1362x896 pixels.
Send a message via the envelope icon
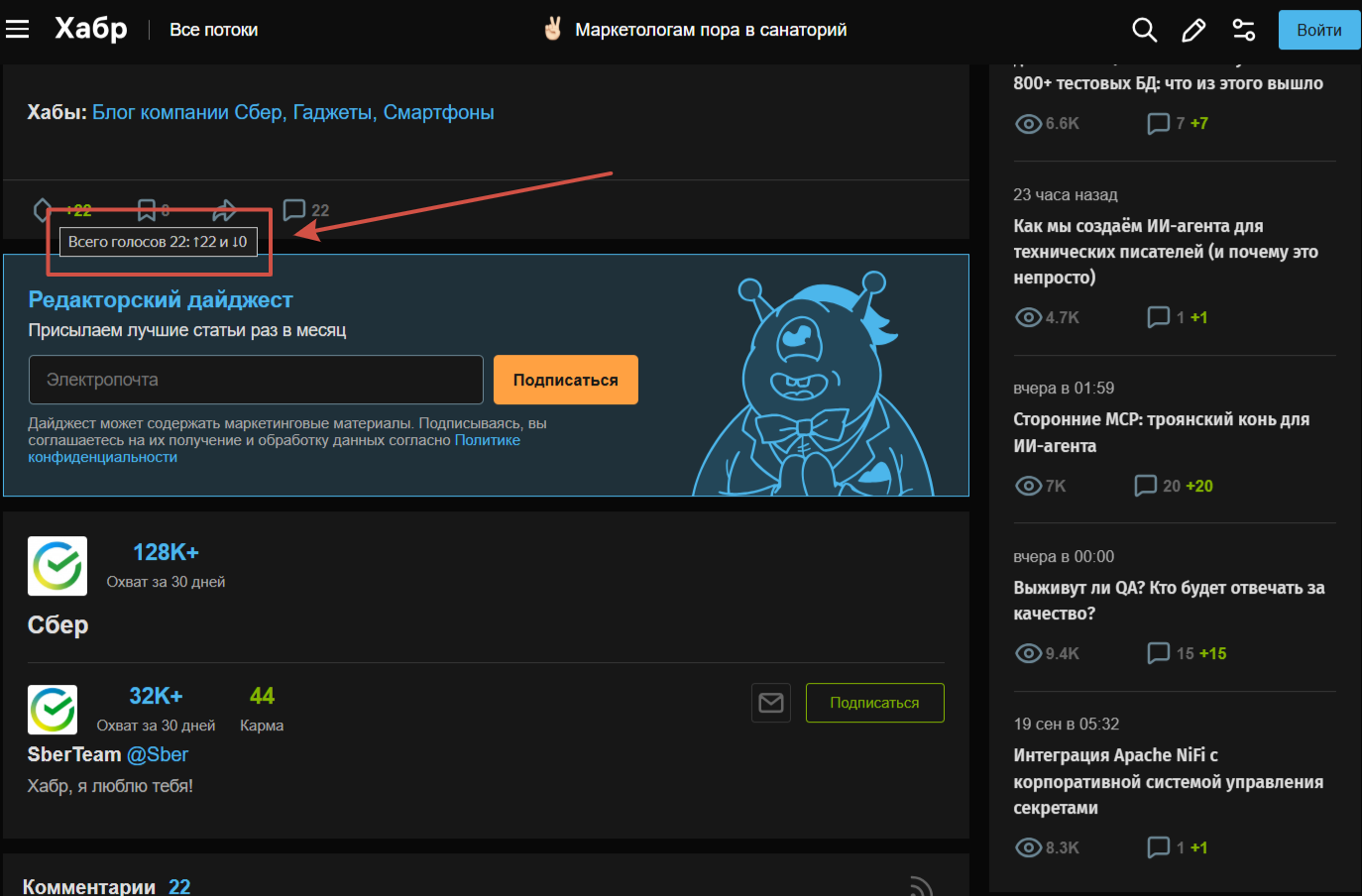click(x=771, y=703)
